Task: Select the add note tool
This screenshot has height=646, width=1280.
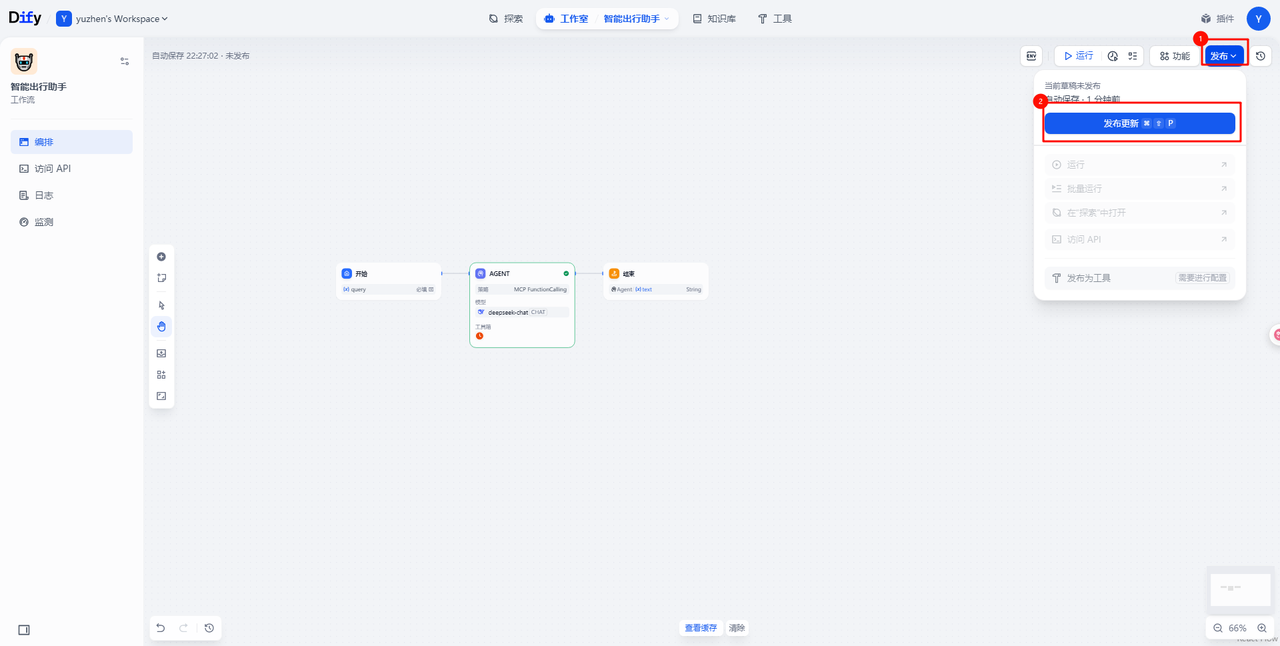Action: click(x=161, y=278)
